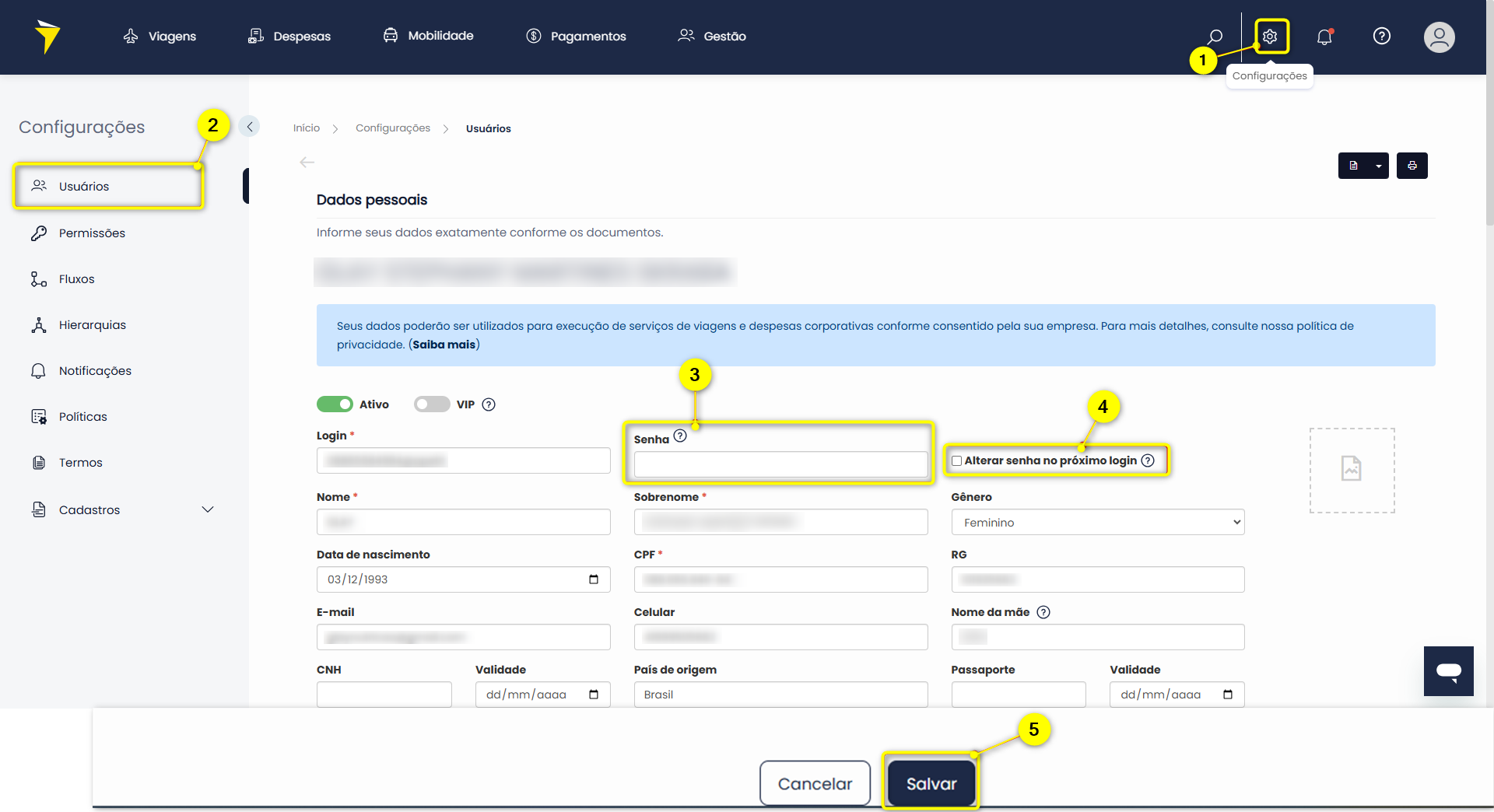Open export options dropdown arrow
Screen dimensions: 1494x812
tap(1379, 166)
